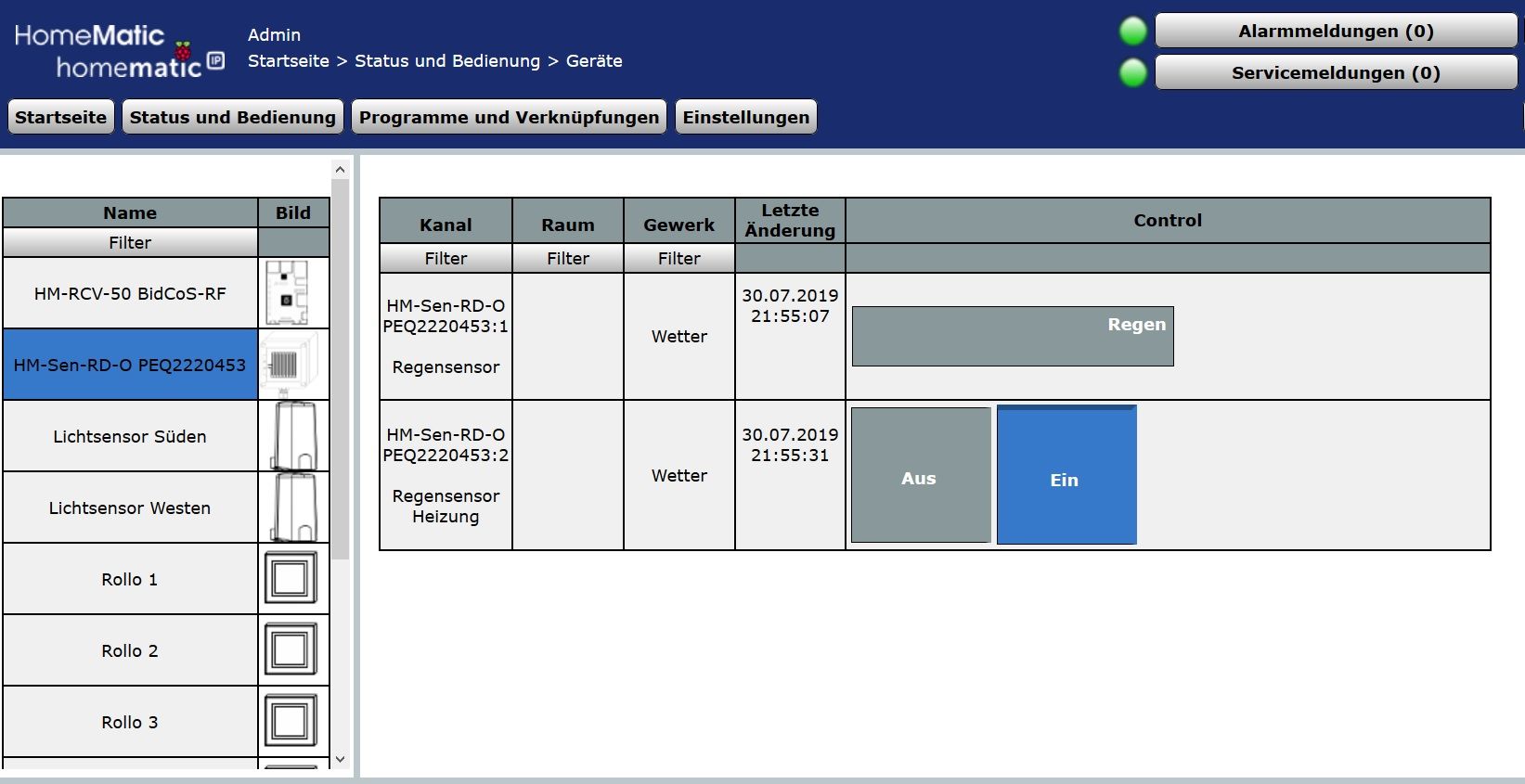Image resolution: width=1525 pixels, height=784 pixels.
Task: Go to the Startseite menu tab
Action: 61,117
